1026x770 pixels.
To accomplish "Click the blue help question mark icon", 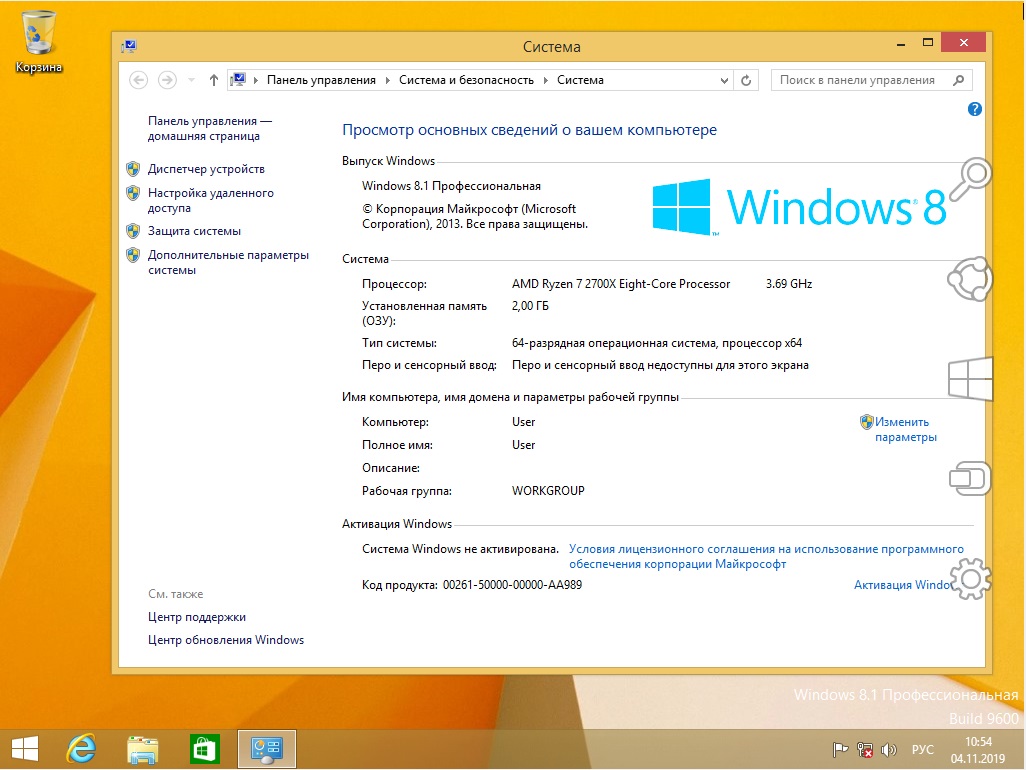I will [975, 109].
